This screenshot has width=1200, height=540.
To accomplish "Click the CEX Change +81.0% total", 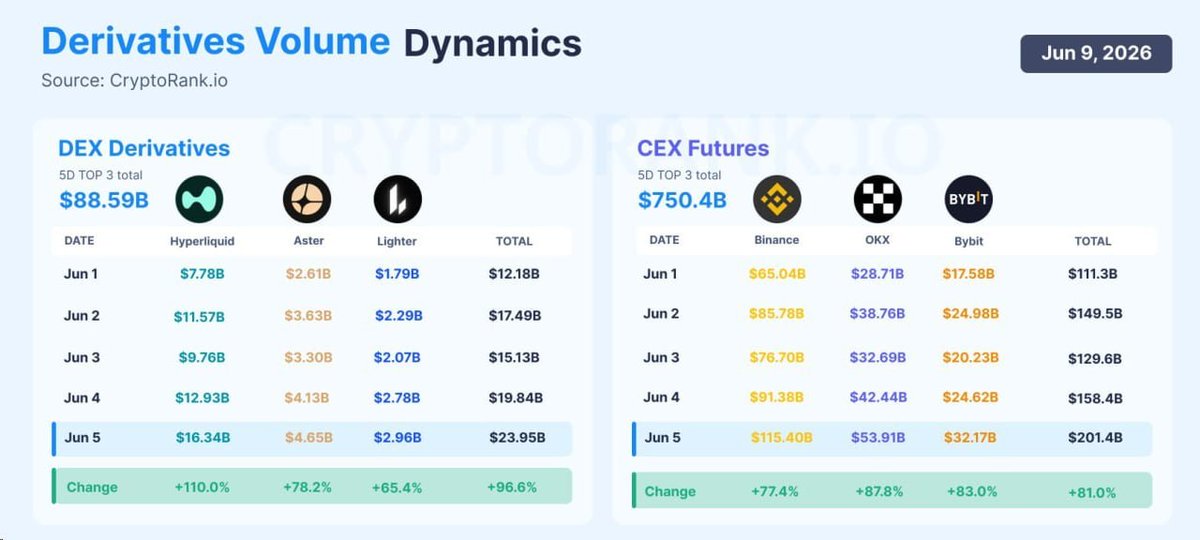I will pyautogui.click(x=1092, y=492).
